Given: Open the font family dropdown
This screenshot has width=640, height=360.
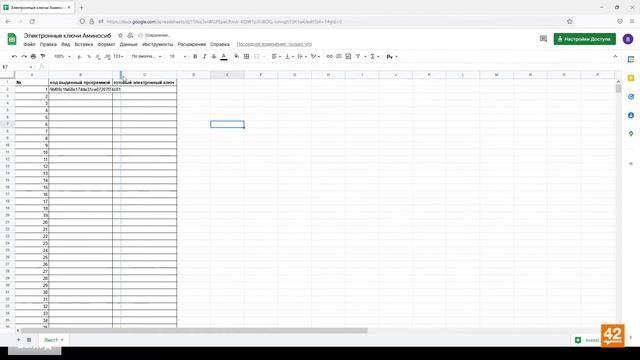Looking at the screenshot, I should tap(146, 56).
